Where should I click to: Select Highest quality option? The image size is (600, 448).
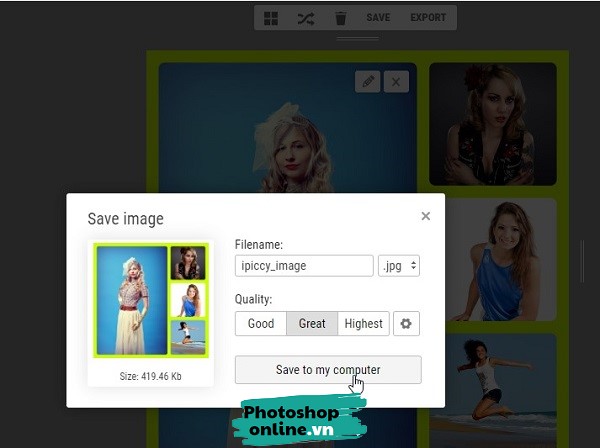pos(363,323)
